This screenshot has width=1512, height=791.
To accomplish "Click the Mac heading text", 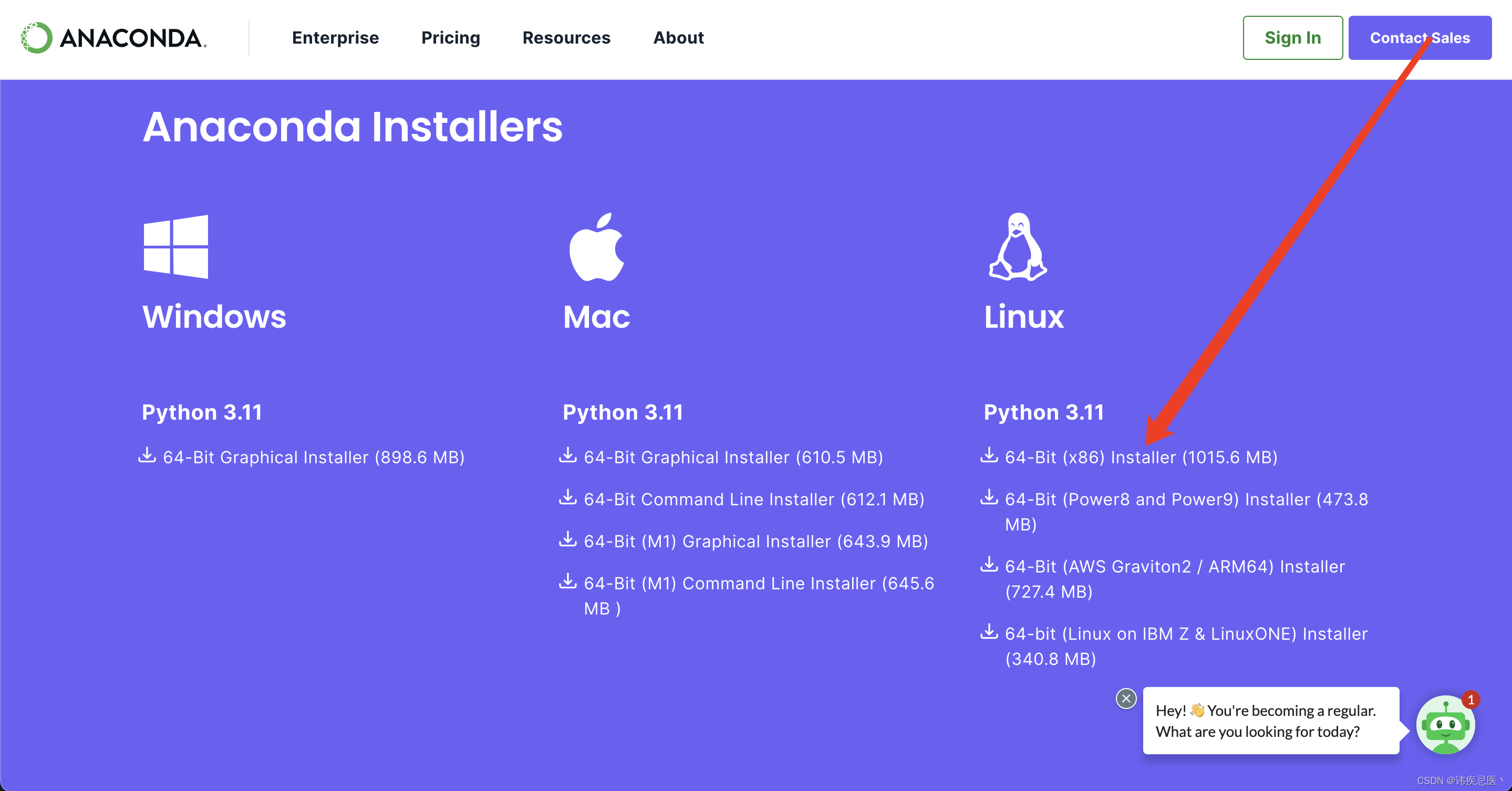I will coord(596,317).
